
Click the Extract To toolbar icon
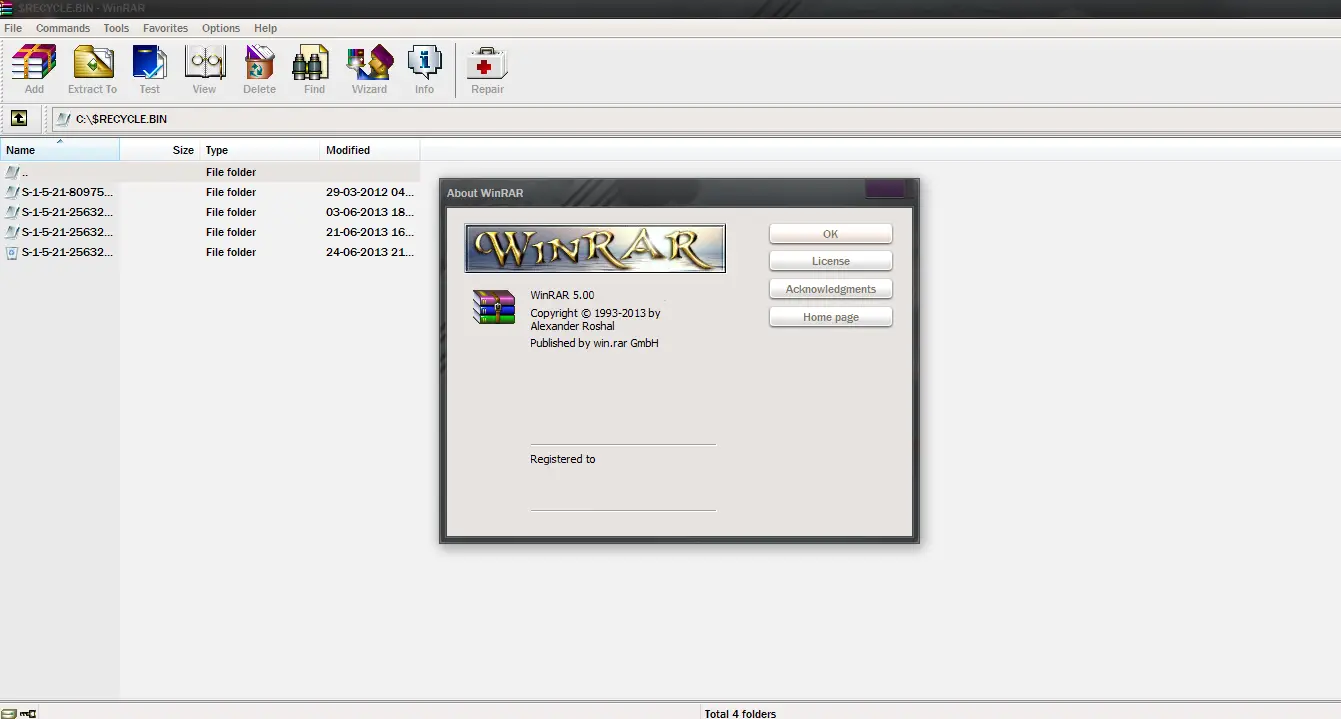[93, 63]
